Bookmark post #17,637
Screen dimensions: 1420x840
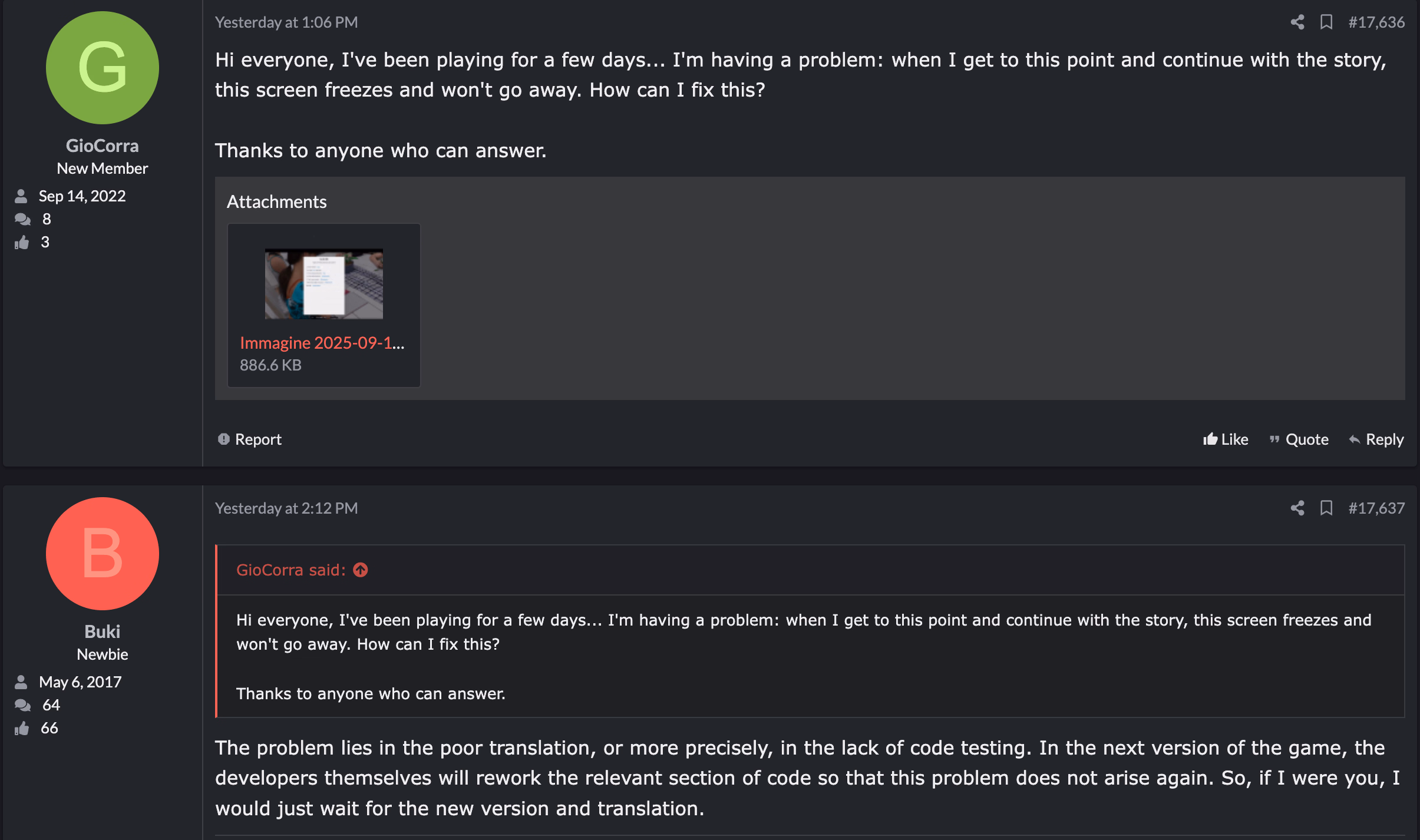point(1326,508)
